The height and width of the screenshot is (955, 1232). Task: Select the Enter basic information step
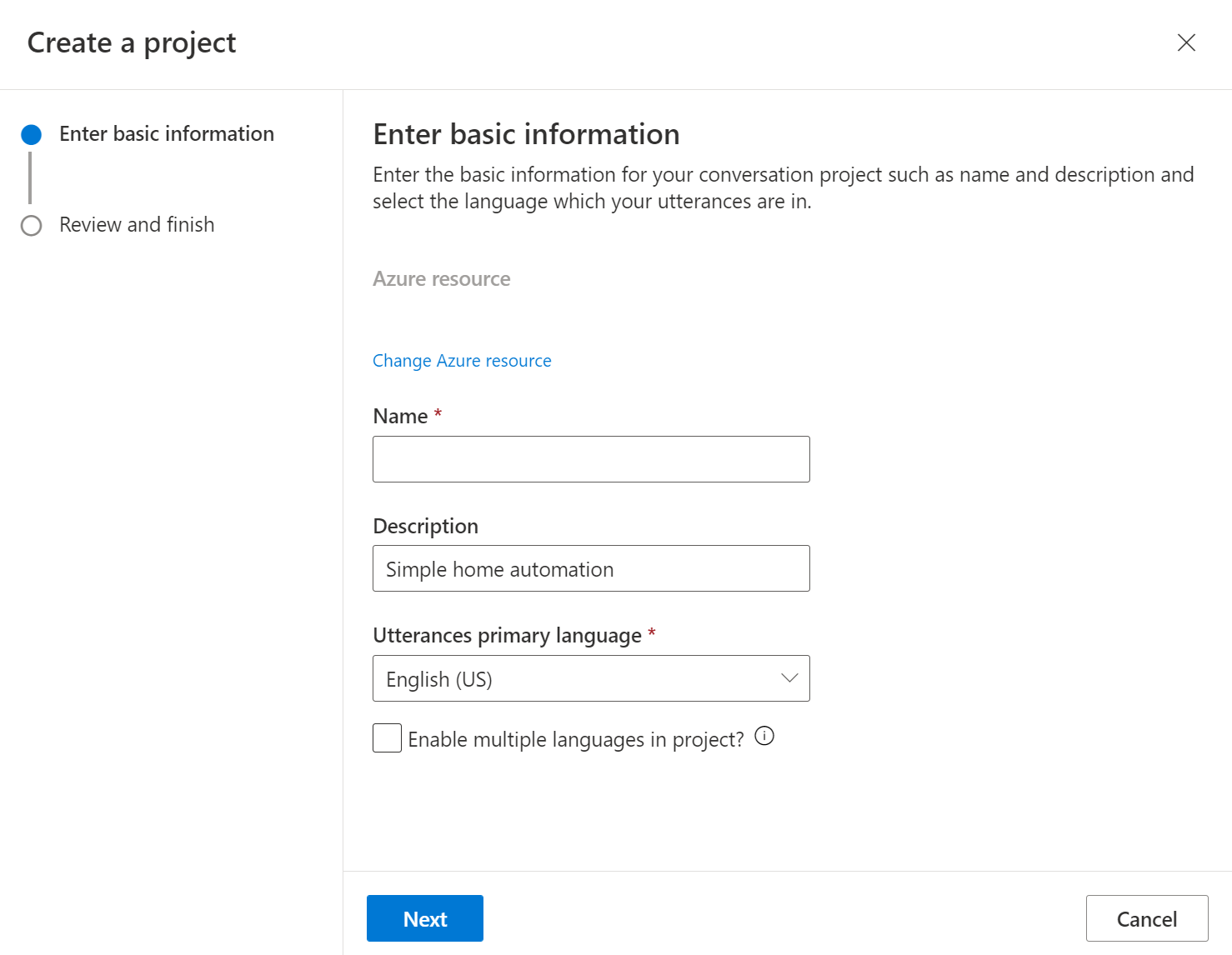coord(166,133)
